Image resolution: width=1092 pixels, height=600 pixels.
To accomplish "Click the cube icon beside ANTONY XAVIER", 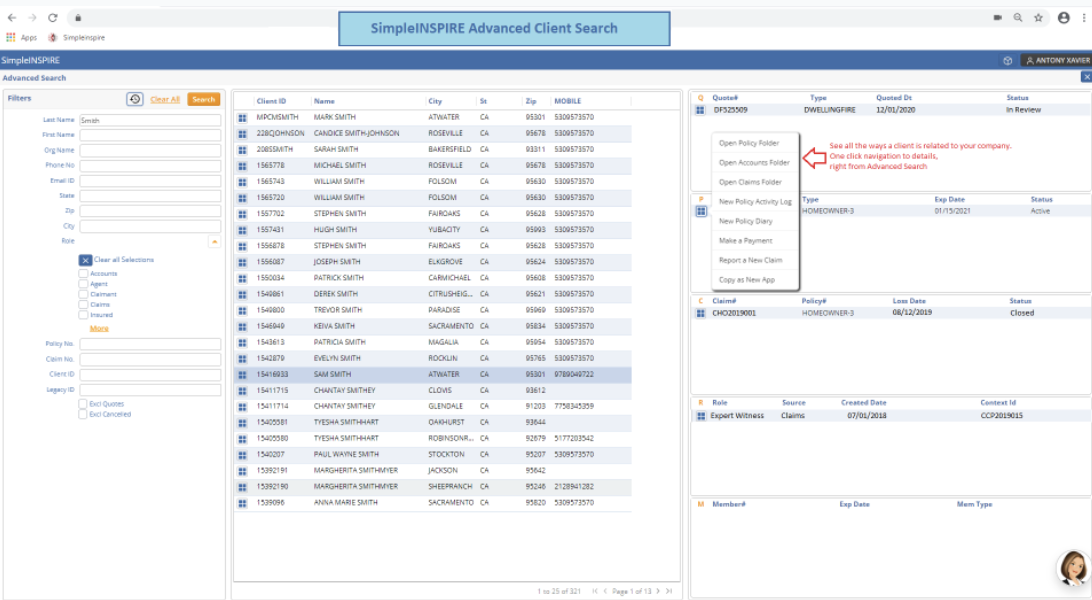I will pos(1007,61).
